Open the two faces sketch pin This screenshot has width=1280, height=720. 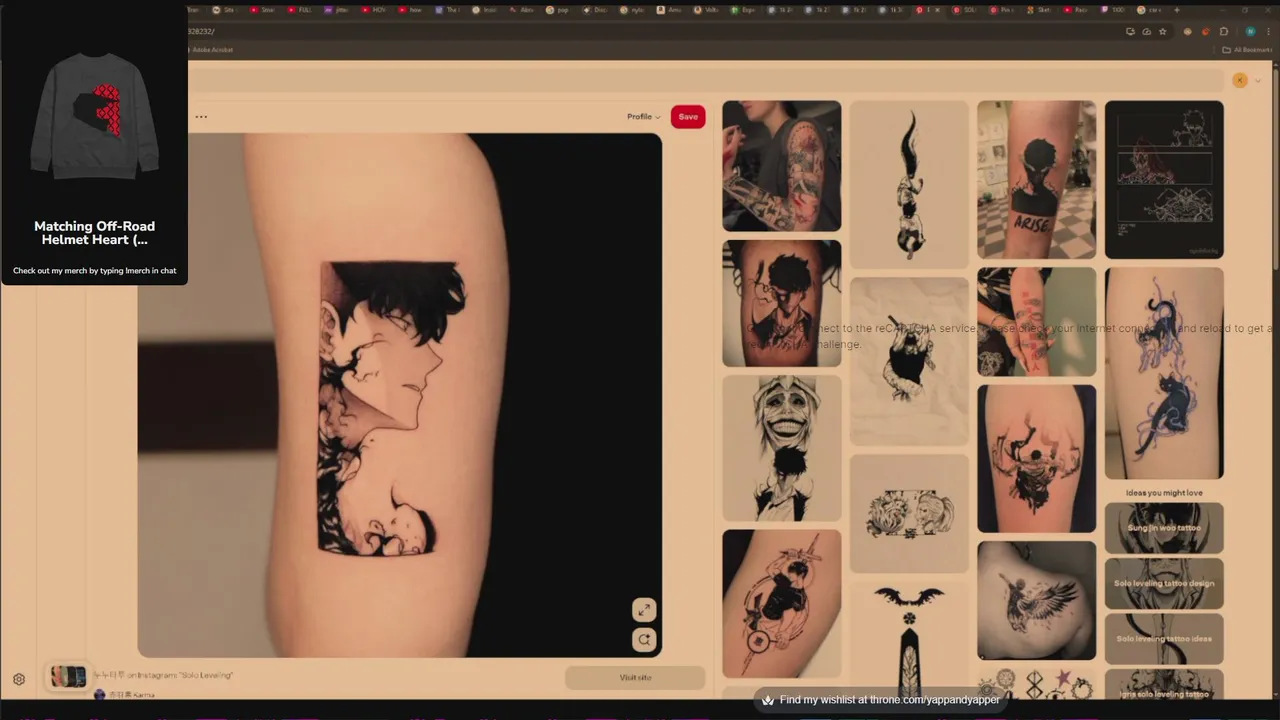[x=909, y=514]
